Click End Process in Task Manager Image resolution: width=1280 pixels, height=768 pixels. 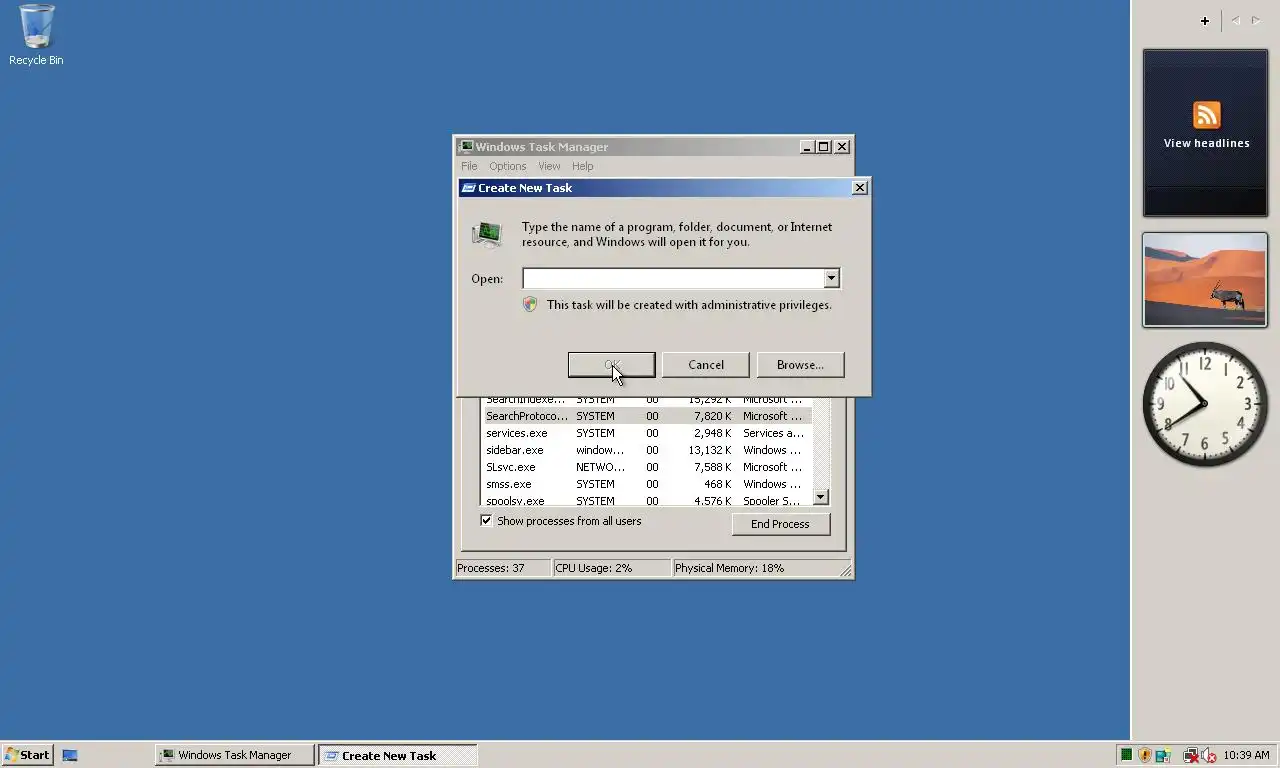click(780, 524)
